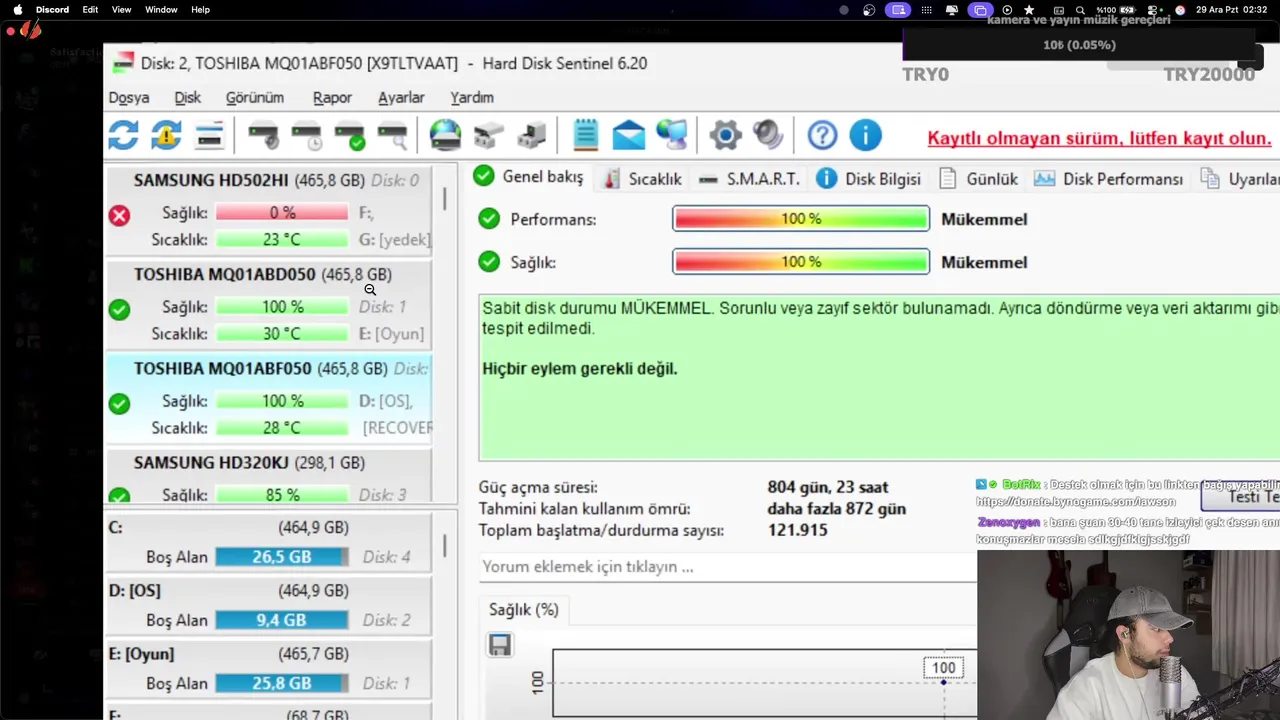
Task: Click green check icon beside TOSHIBA MQ01ABD050
Action: pos(119,309)
